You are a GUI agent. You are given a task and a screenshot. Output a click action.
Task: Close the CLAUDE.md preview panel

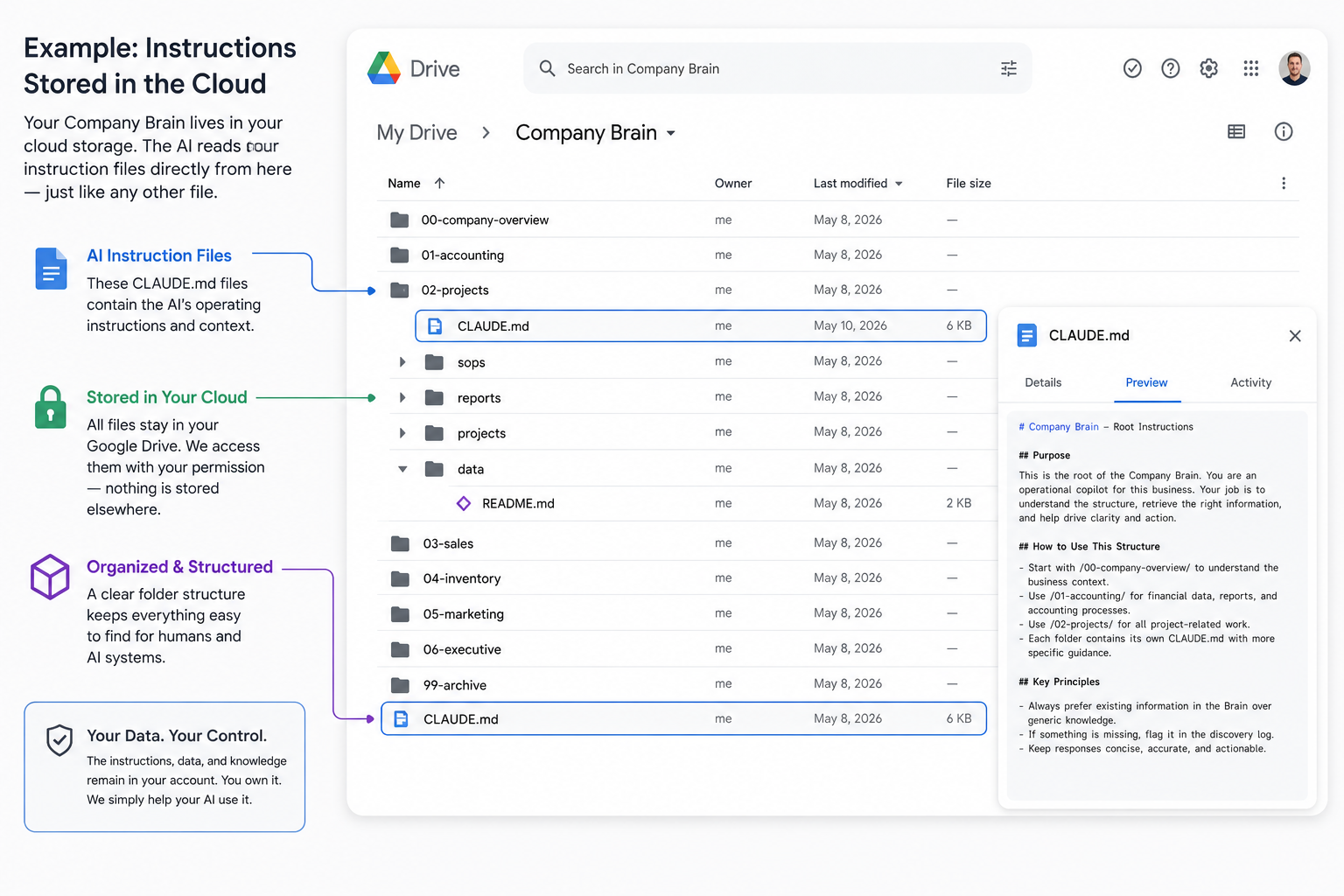[1295, 336]
